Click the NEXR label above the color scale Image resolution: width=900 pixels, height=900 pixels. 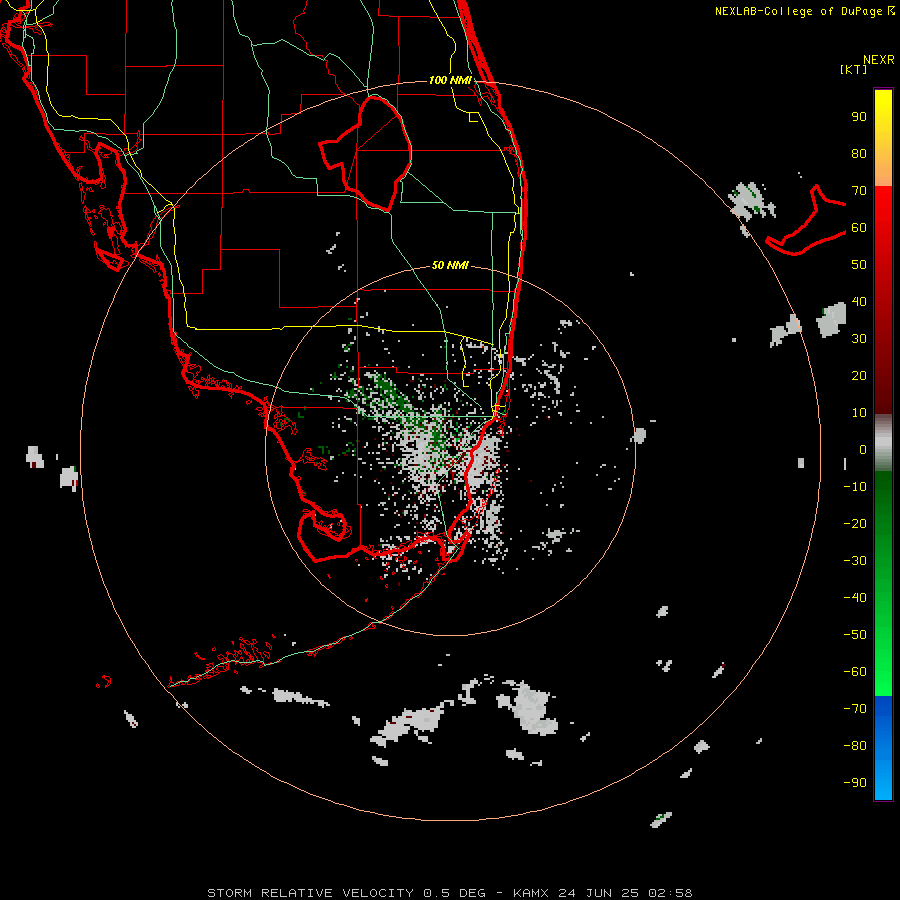[879, 60]
